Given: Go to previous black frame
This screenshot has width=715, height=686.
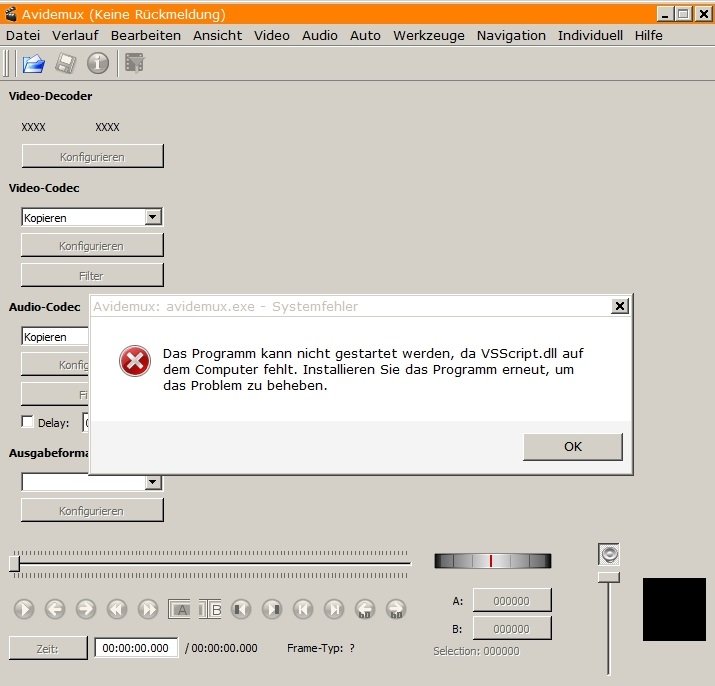Looking at the screenshot, I should coord(241,609).
